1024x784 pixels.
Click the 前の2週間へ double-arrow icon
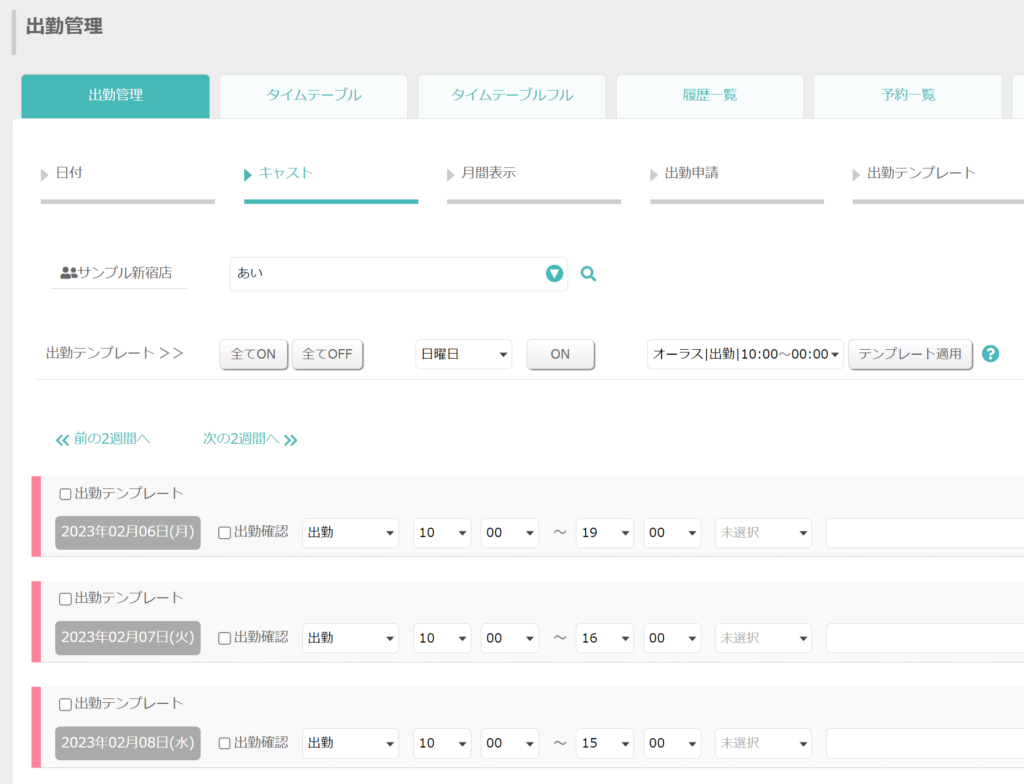[62, 440]
